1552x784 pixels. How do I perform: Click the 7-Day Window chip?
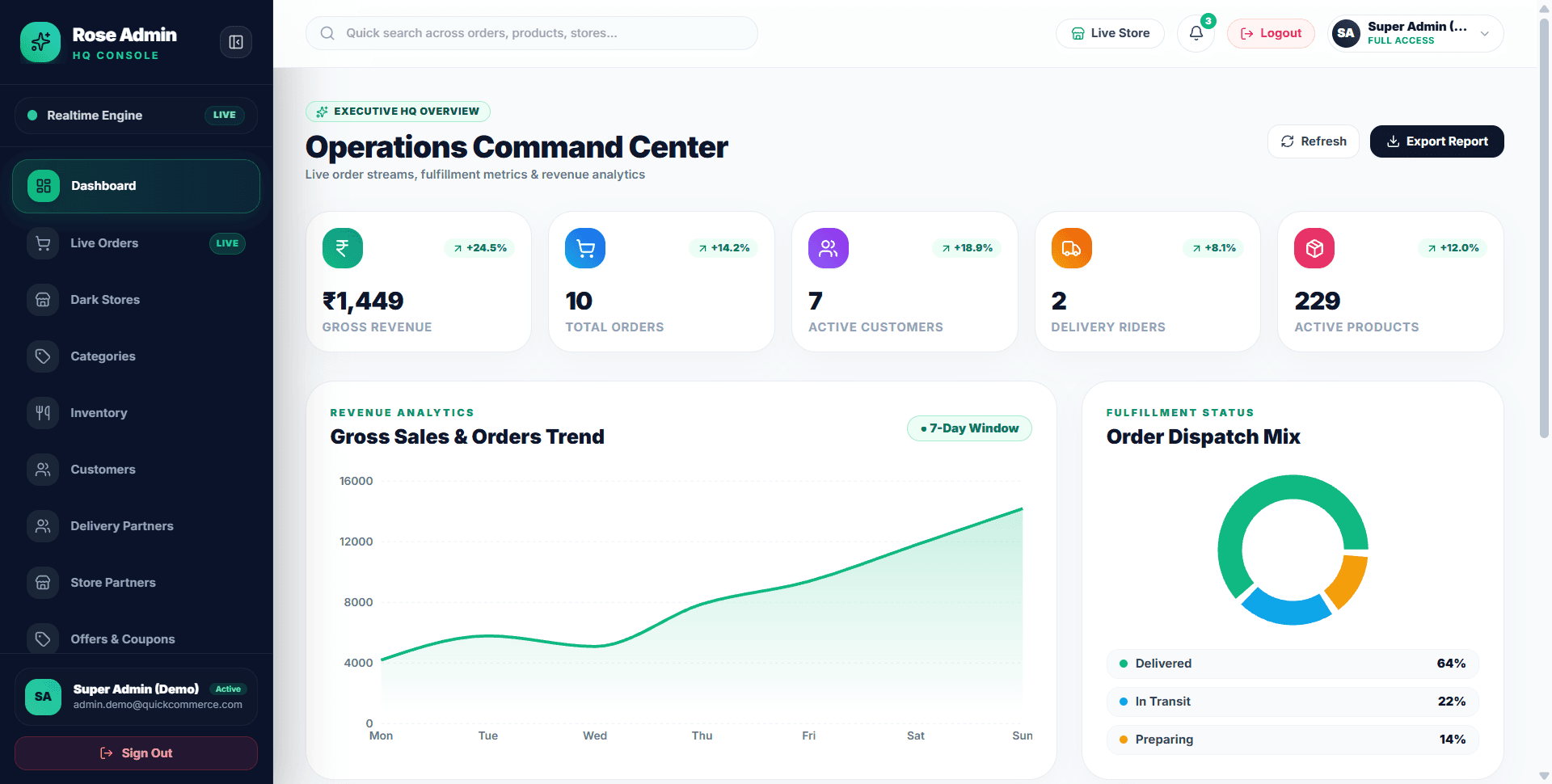pos(970,428)
